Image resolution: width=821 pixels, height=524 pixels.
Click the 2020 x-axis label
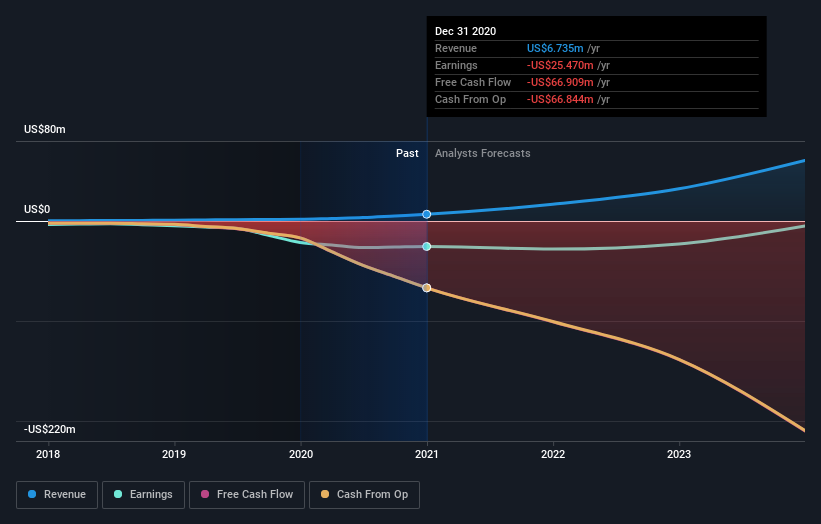301,454
